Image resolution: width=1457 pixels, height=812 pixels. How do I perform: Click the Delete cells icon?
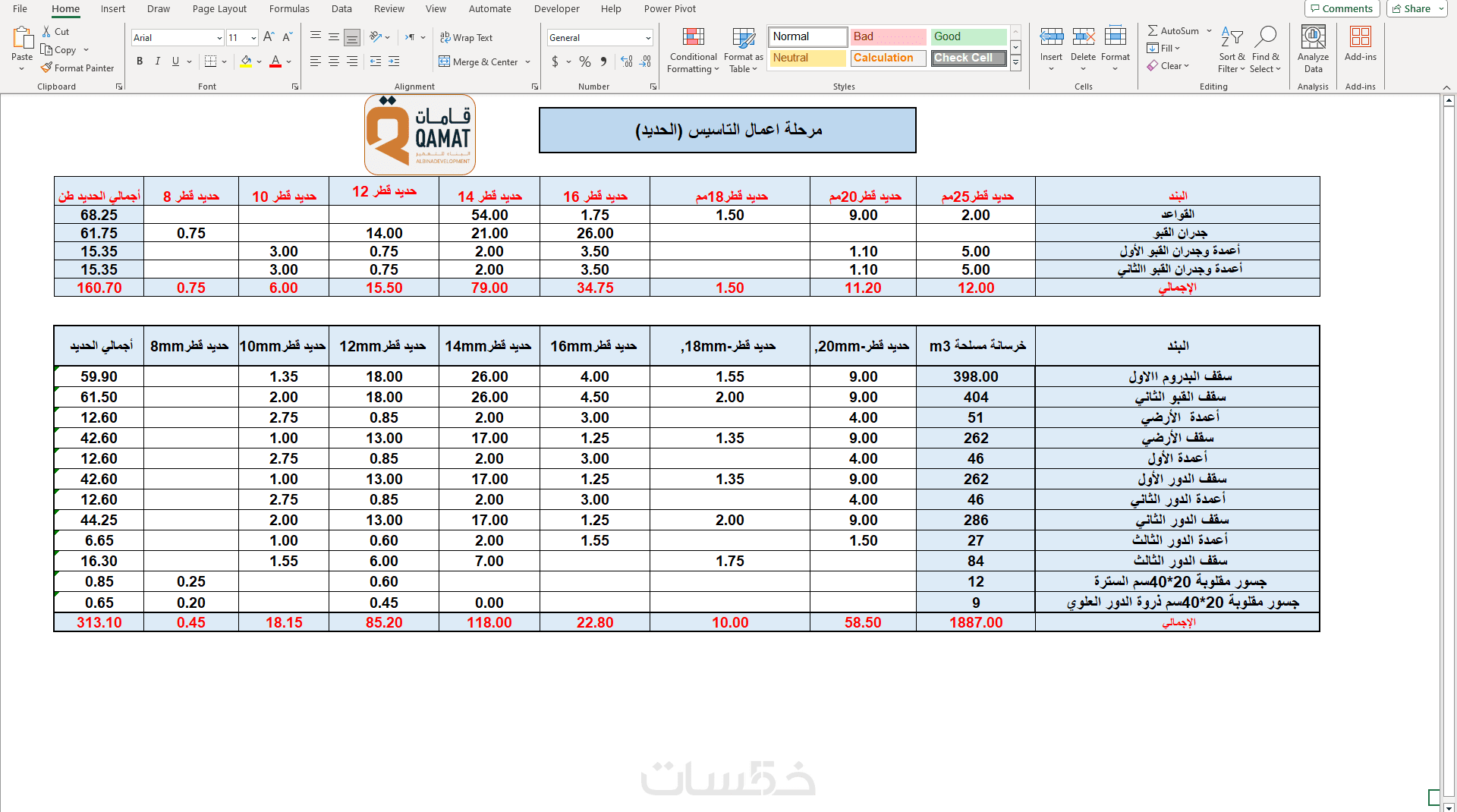click(x=1083, y=36)
